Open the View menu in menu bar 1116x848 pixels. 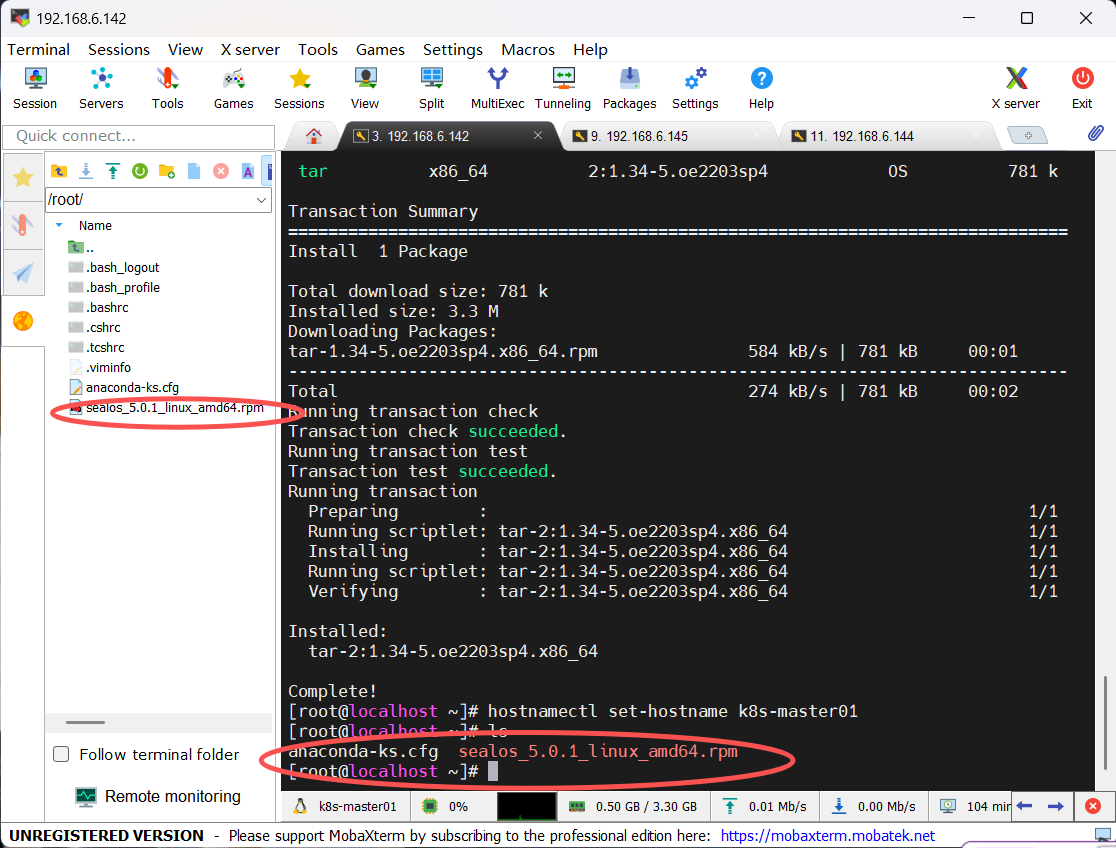click(185, 50)
